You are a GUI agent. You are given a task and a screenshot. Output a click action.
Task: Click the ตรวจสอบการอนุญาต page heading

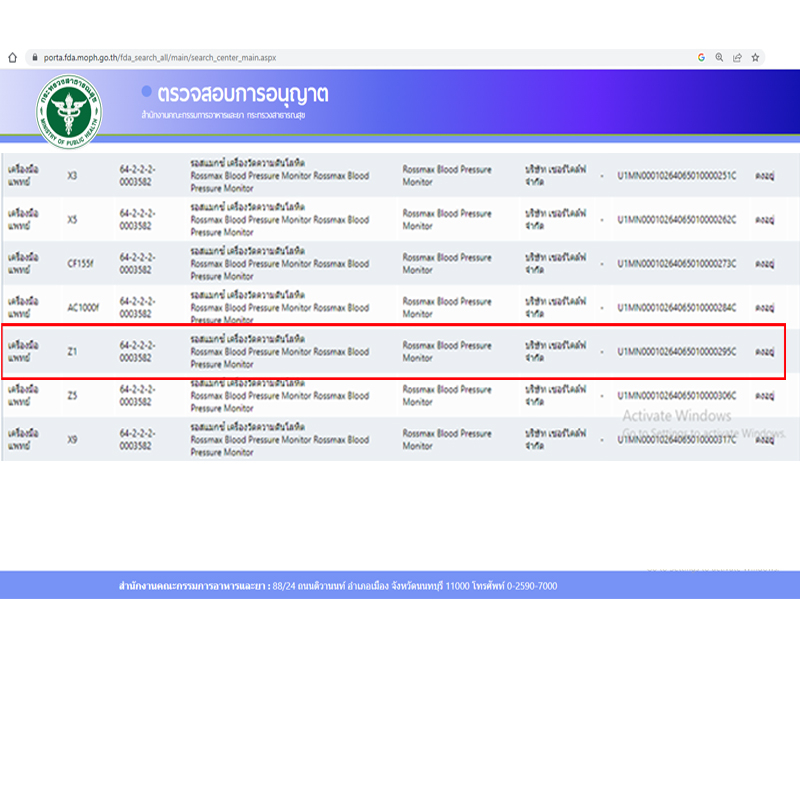click(243, 95)
